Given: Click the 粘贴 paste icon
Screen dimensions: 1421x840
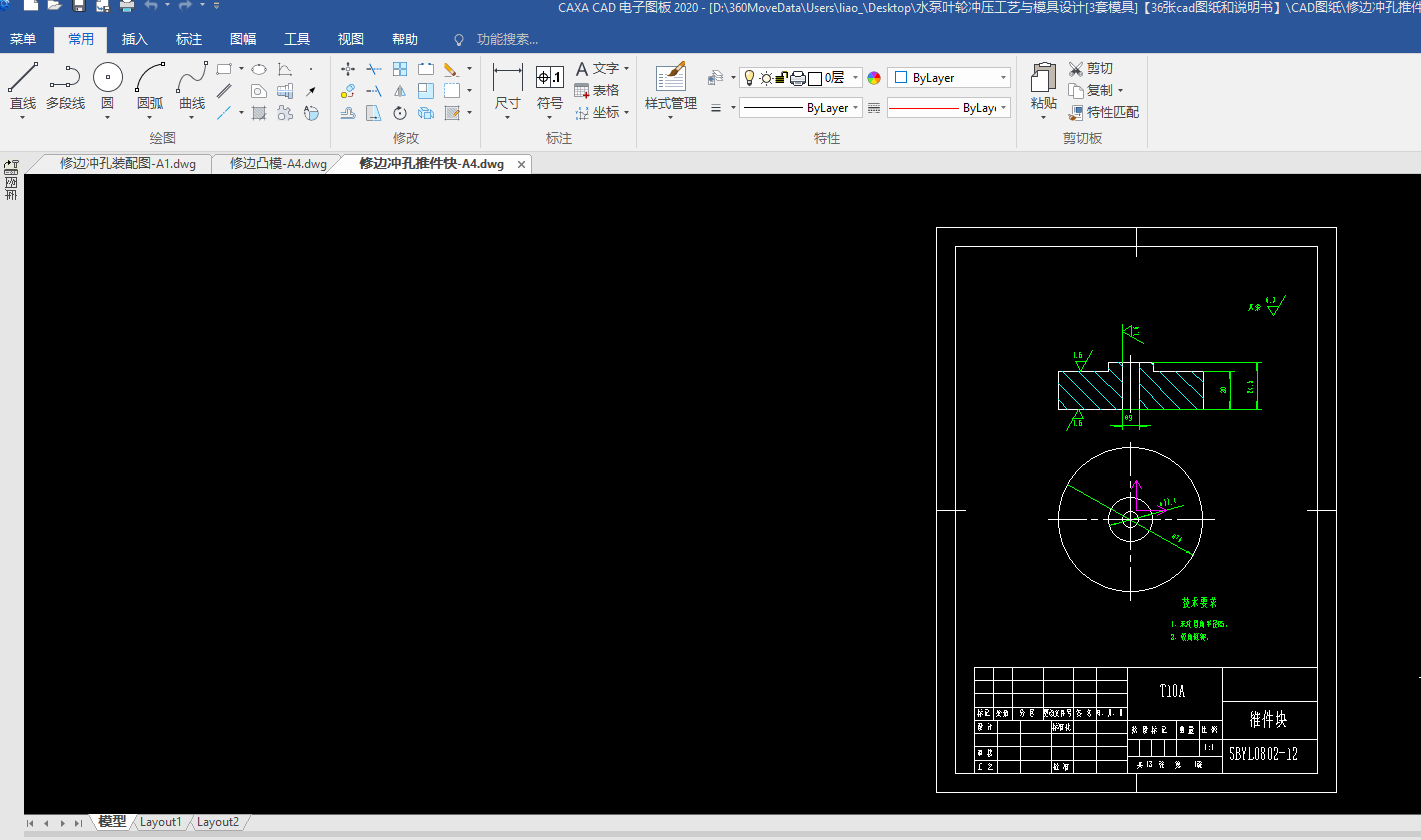Looking at the screenshot, I should pyautogui.click(x=1043, y=77).
